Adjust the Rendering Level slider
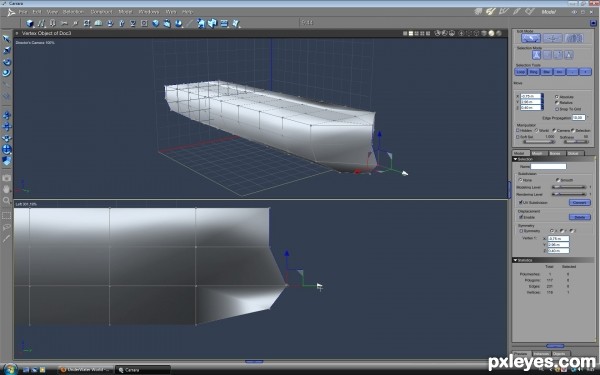 point(568,194)
